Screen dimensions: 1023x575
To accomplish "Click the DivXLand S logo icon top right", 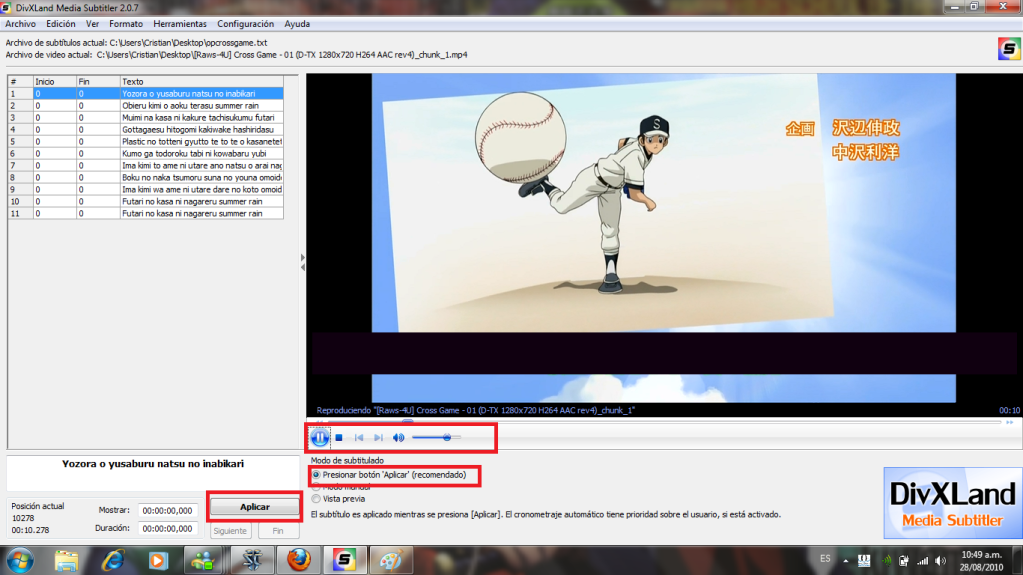I will click(1009, 49).
